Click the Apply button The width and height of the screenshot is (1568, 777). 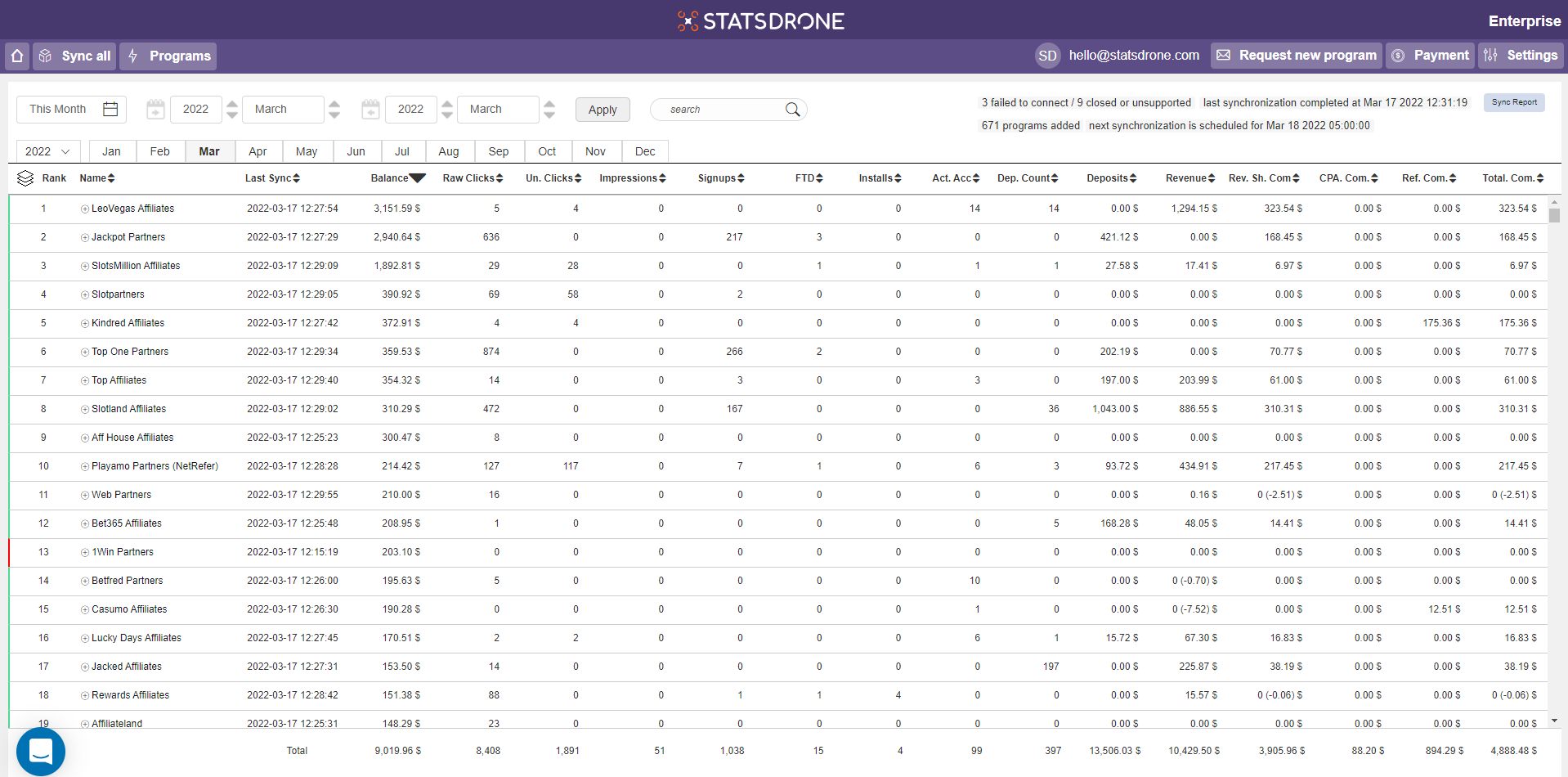[x=603, y=110]
